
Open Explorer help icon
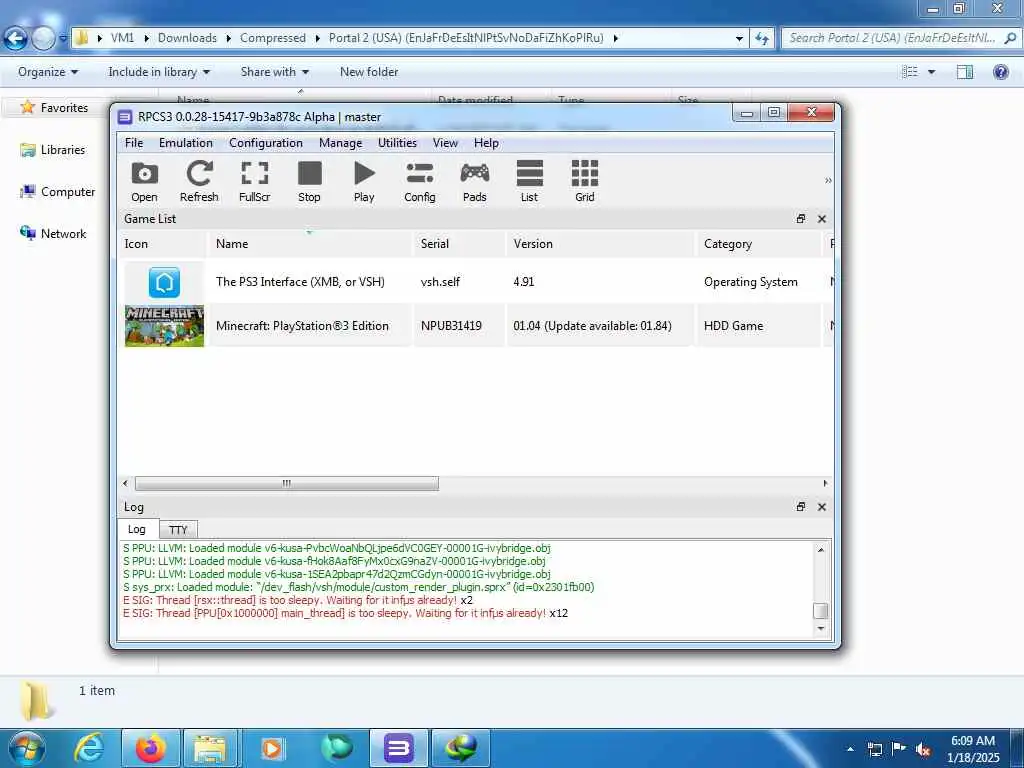click(x=1000, y=72)
